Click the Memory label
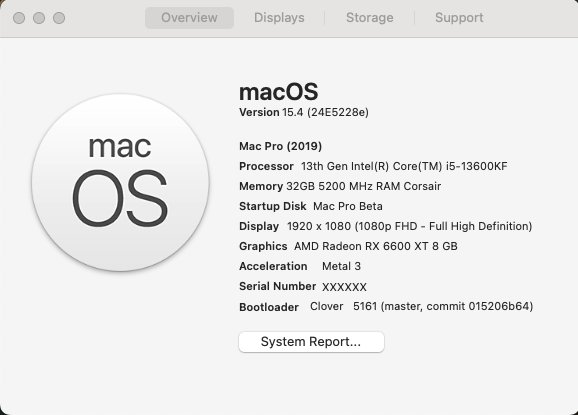The height and width of the screenshot is (415, 578). (261, 186)
